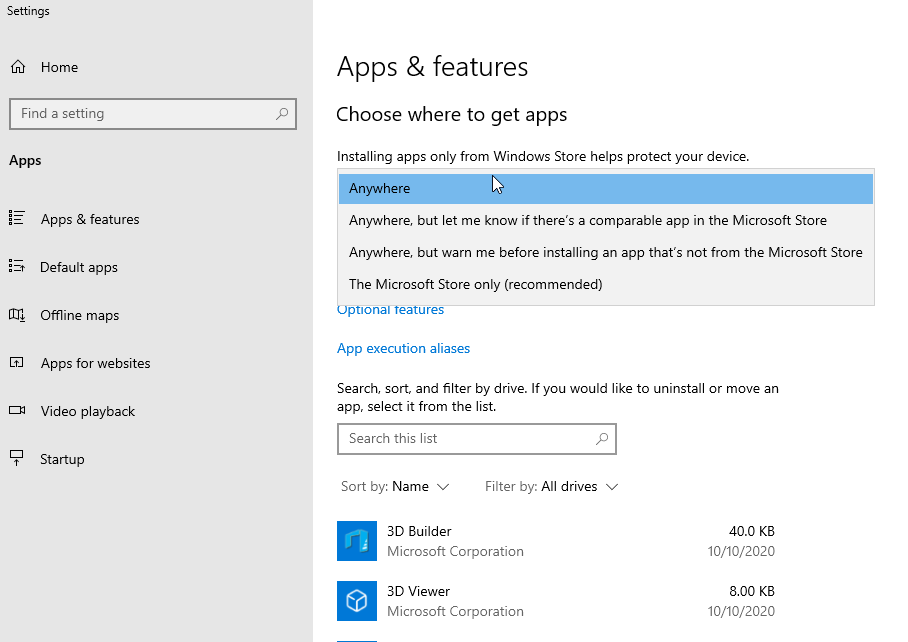Select the 3D Viewer app name
The height and width of the screenshot is (642, 908).
418,592
